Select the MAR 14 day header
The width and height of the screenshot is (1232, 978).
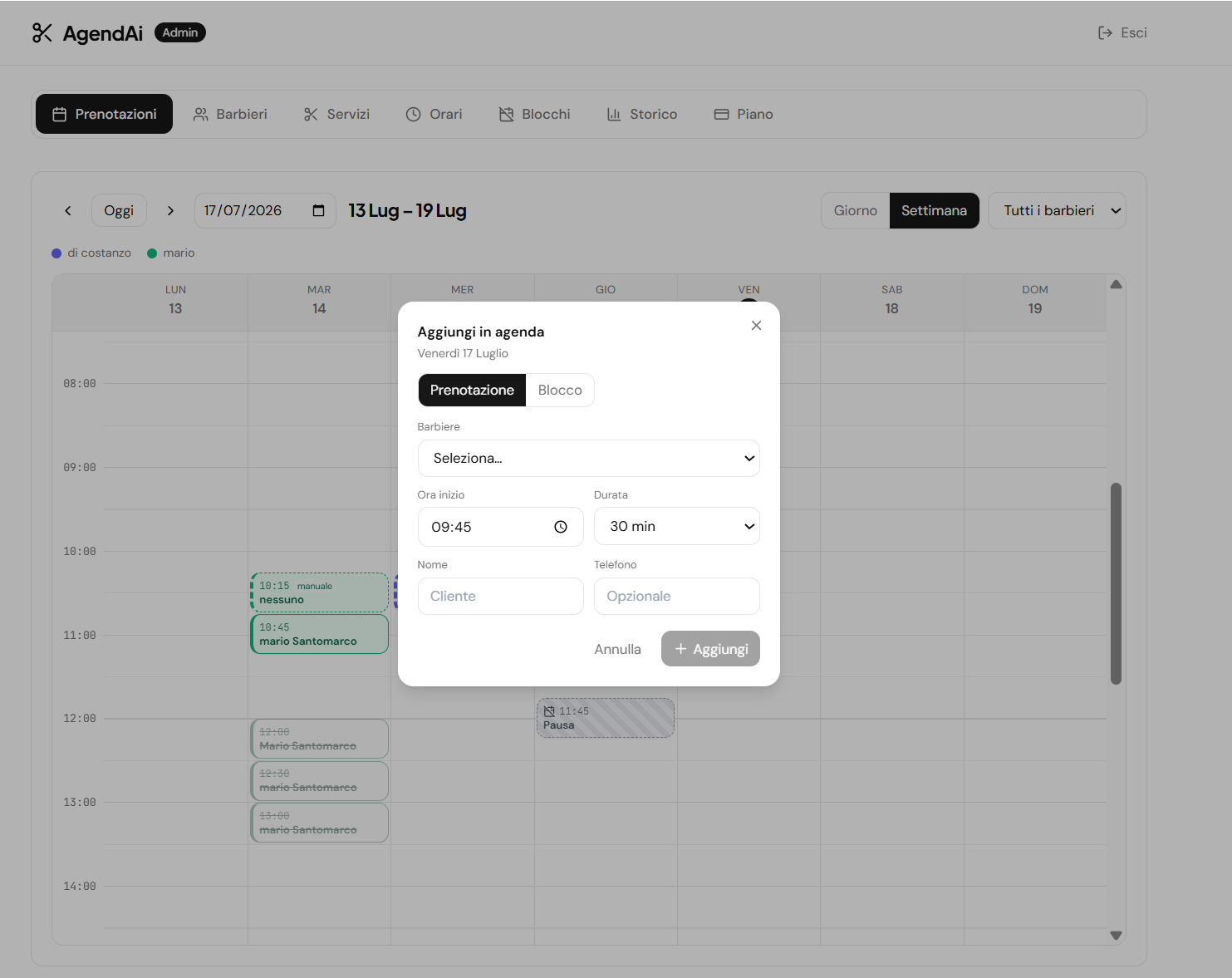click(x=319, y=300)
